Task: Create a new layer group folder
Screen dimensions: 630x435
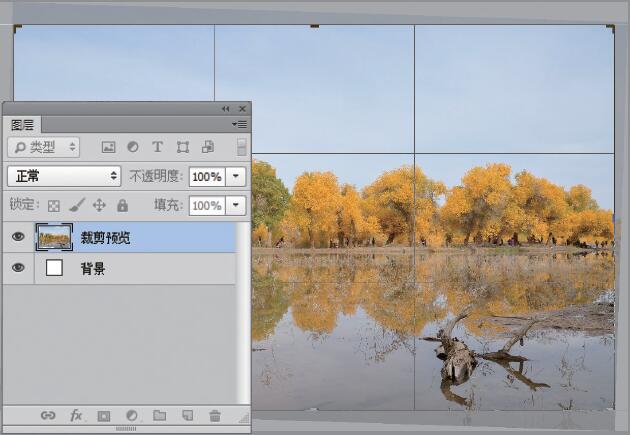Action: click(x=159, y=415)
